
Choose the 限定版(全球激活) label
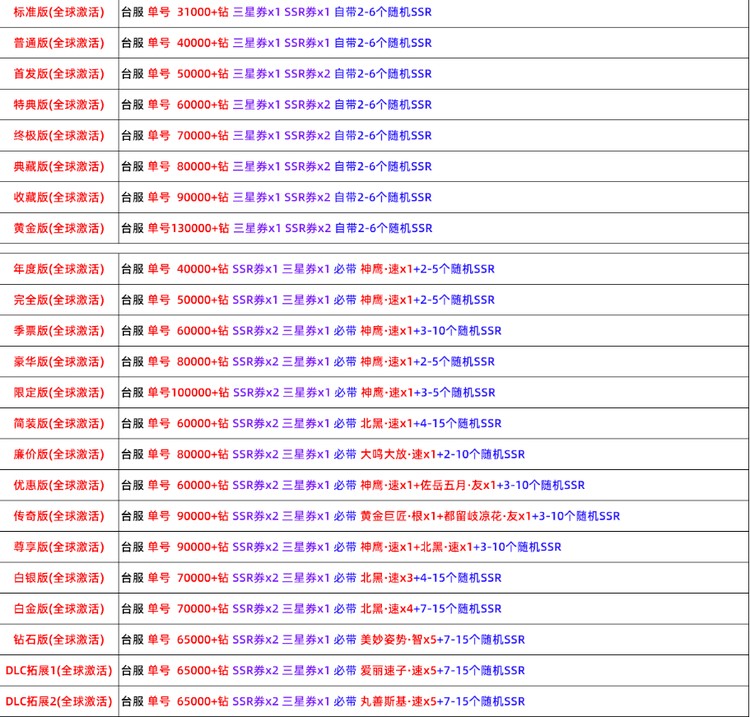(x=58, y=393)
